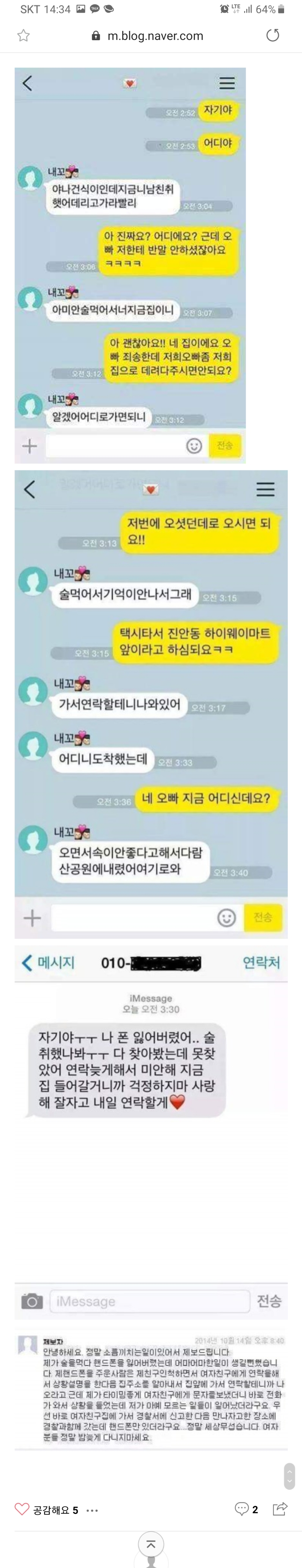
Task: Tap the 공감해요 heart icon
Action: pos(22,1509)
